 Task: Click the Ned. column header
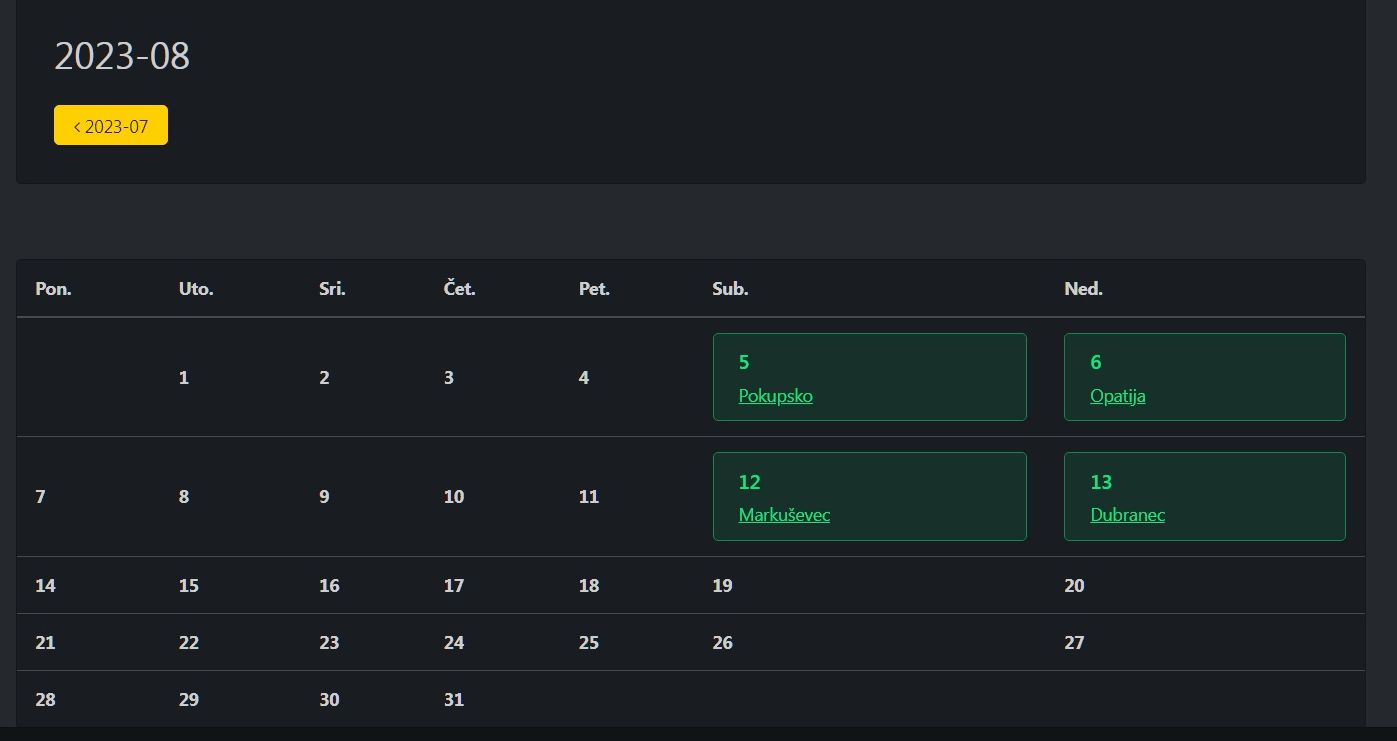(x=1083, y=289)
